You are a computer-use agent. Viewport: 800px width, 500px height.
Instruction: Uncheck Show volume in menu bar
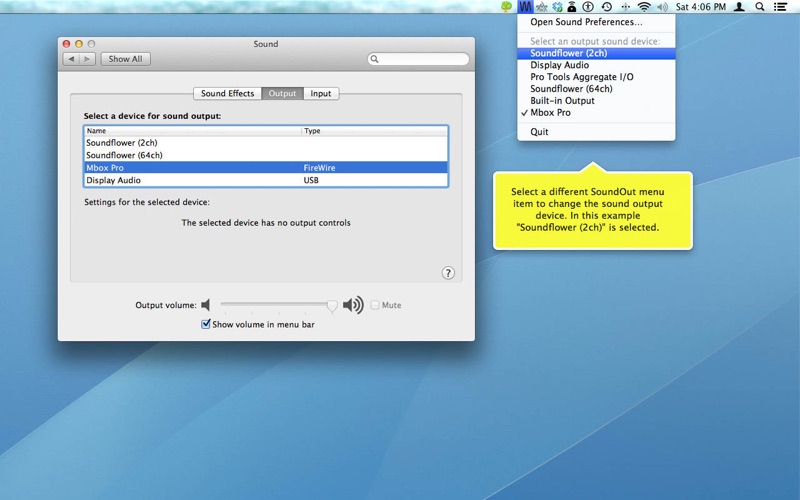[206, 324]
